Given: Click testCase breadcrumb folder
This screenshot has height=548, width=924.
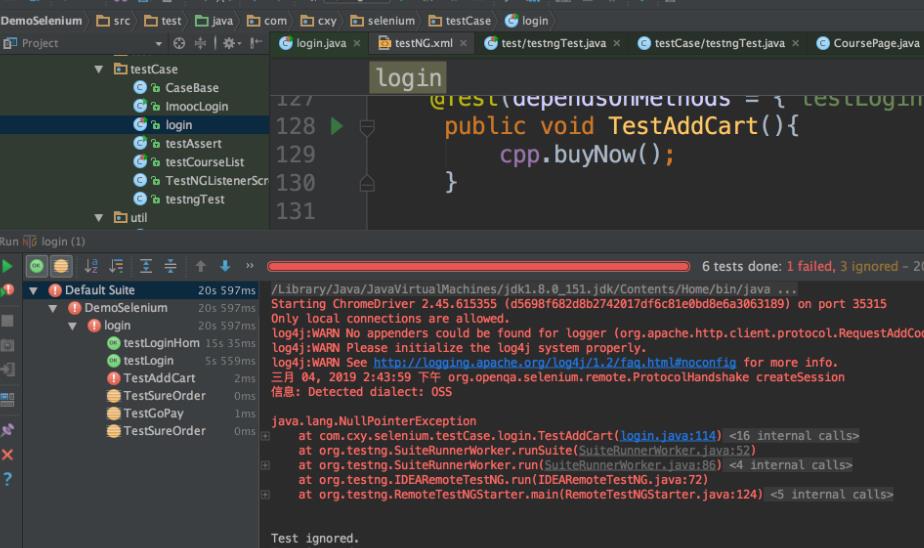Looking at the screenshot, I should pyautogui.click(x=460, y=21).
